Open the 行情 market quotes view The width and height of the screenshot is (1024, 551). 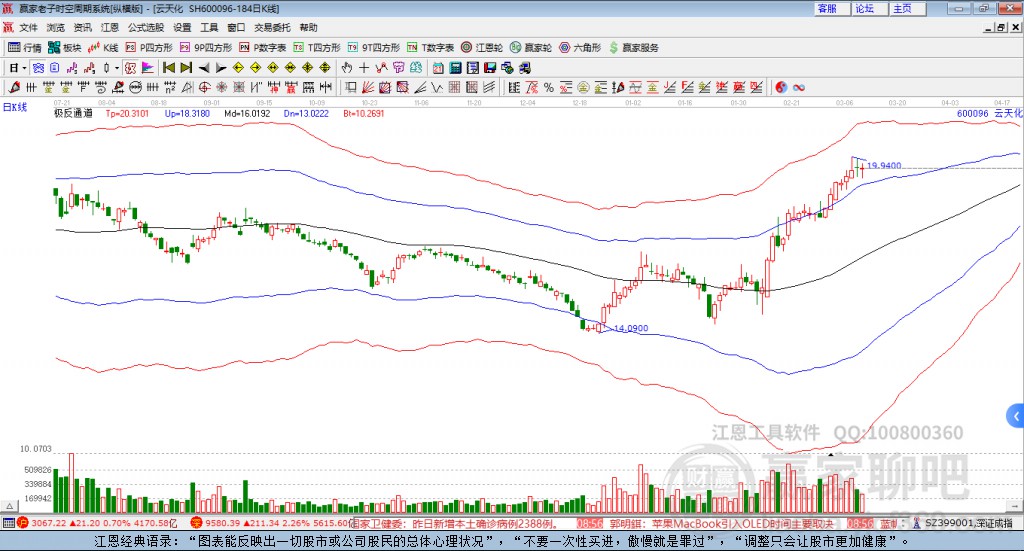point(24,48)
